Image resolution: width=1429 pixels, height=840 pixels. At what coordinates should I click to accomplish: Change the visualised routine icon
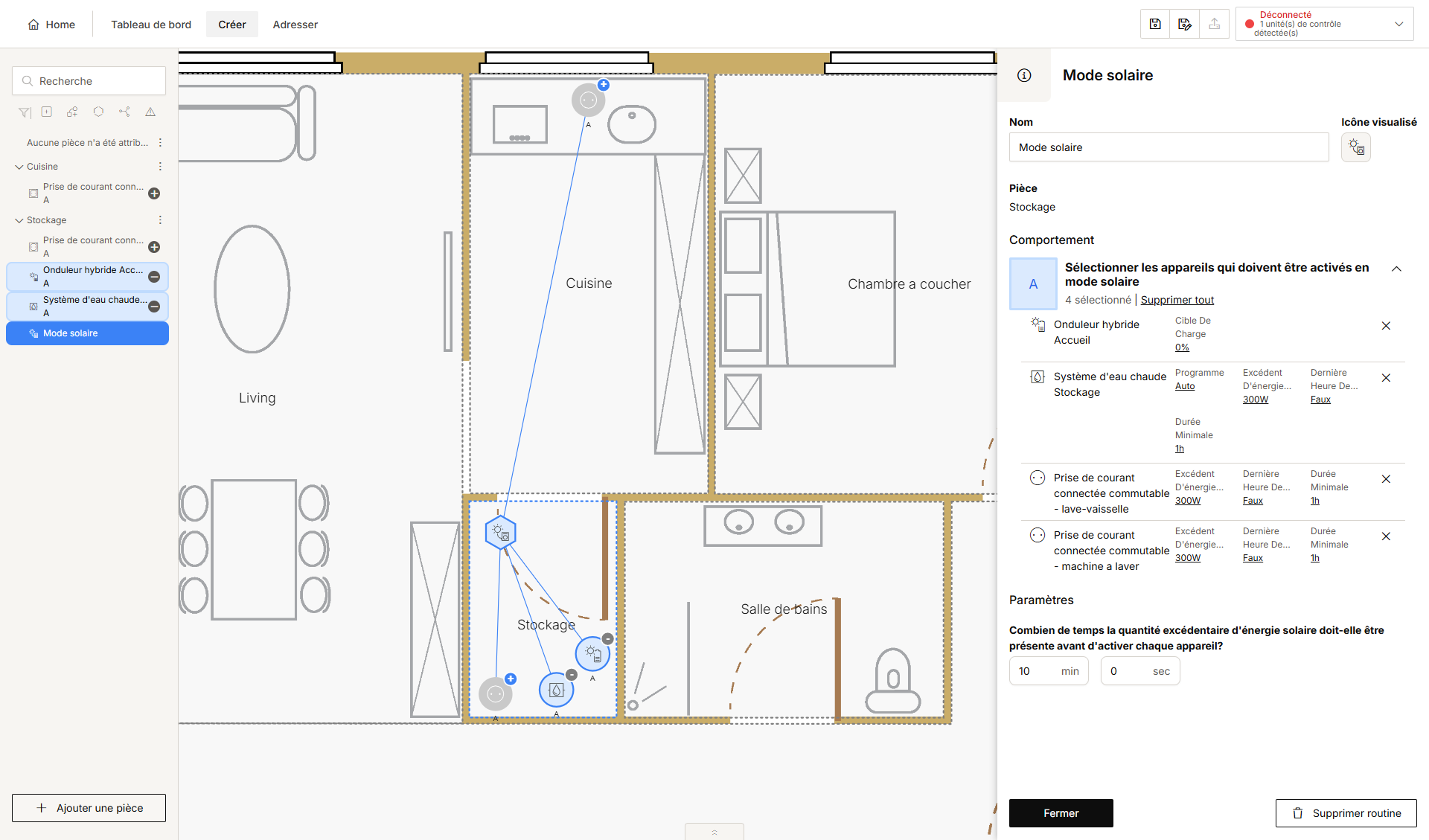click(1356, 147)
